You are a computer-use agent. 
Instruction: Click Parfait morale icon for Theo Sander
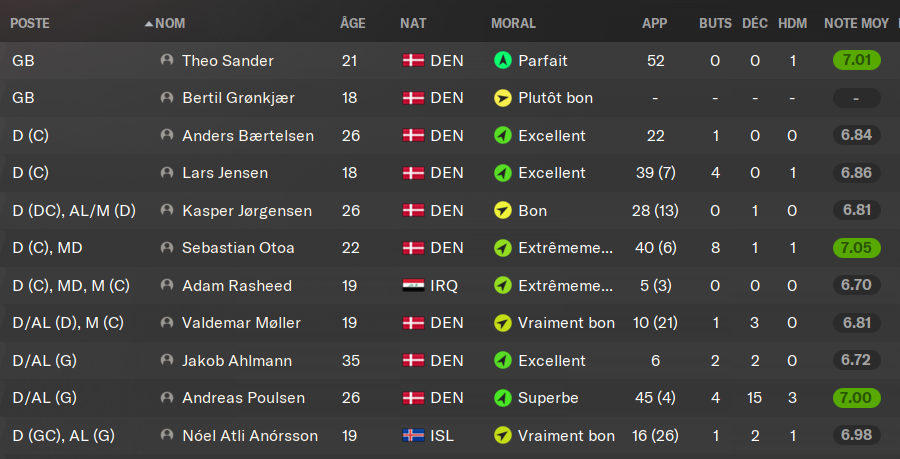(x=502, y=61)
